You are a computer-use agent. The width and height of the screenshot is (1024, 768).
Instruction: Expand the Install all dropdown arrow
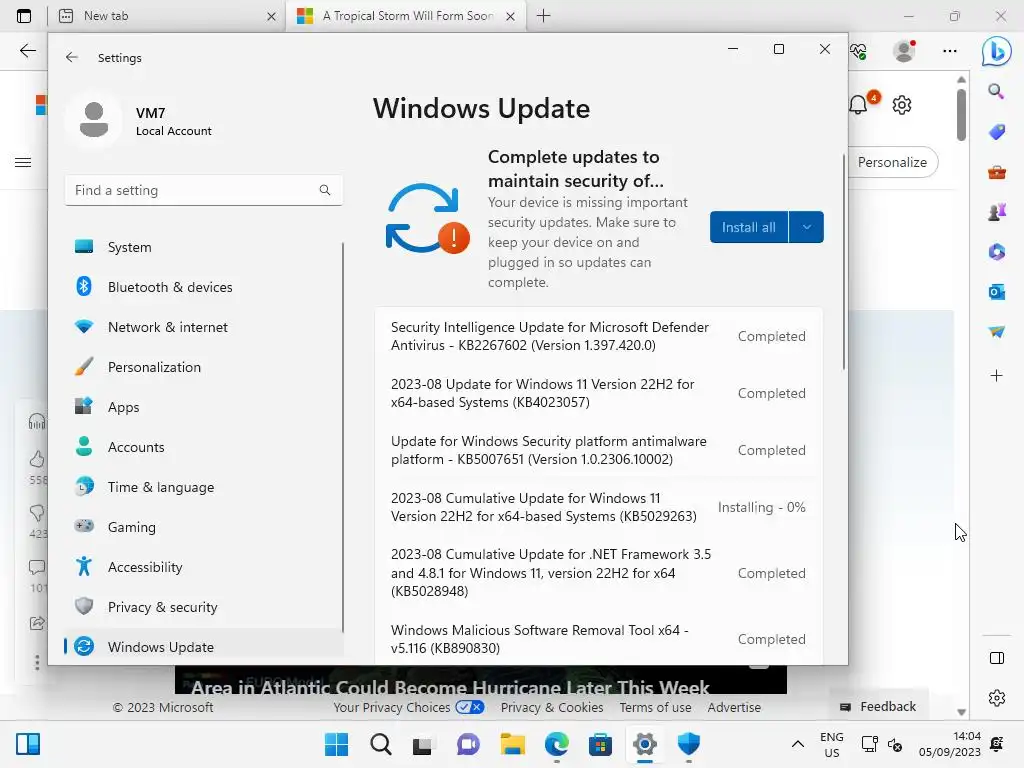coord(807,227)
